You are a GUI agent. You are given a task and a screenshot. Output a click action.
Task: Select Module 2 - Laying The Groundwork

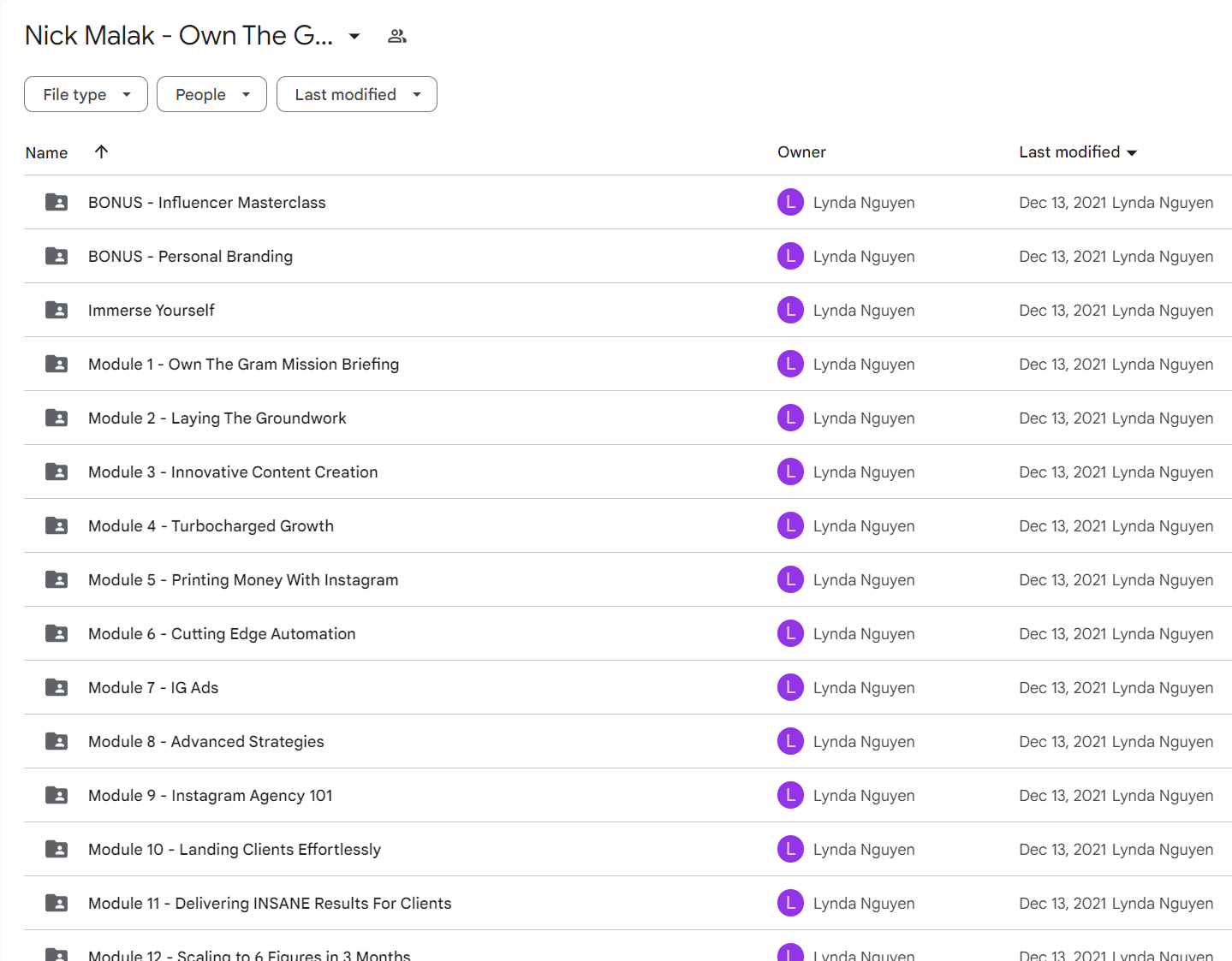(217, 418)
